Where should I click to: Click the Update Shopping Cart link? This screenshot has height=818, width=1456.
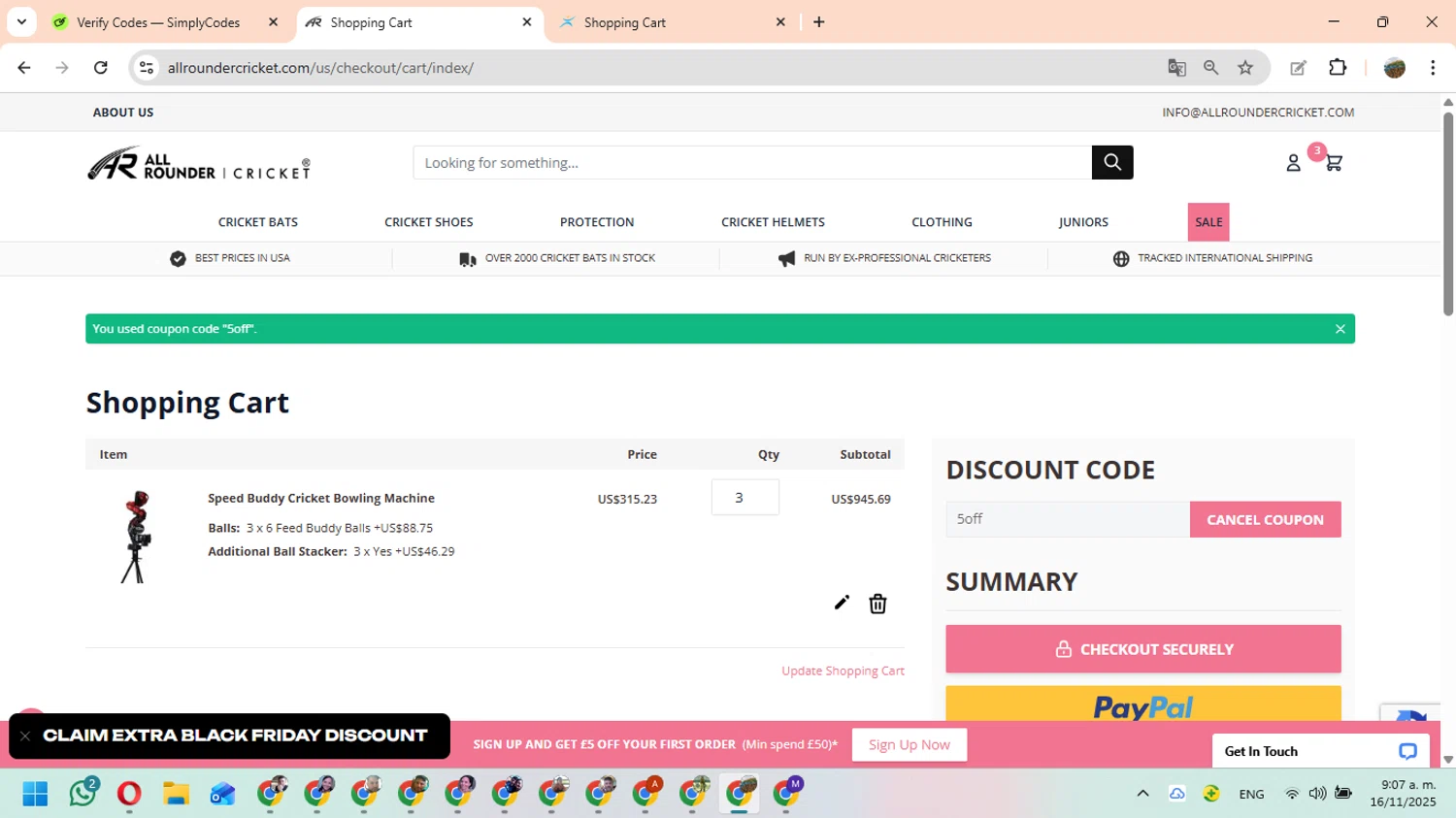click(843, 671)
